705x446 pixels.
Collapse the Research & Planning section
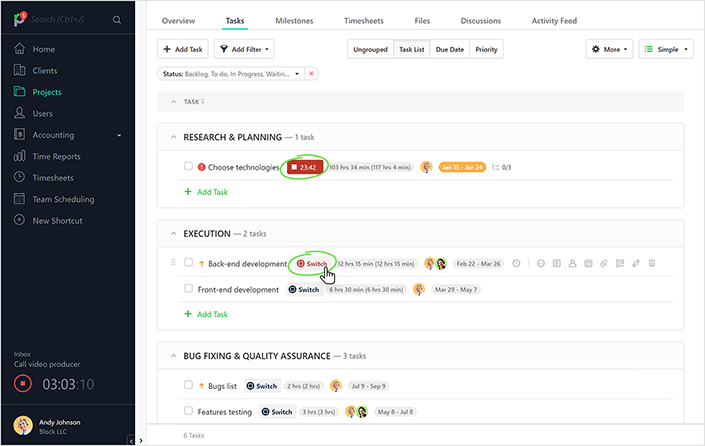[172, 136]
